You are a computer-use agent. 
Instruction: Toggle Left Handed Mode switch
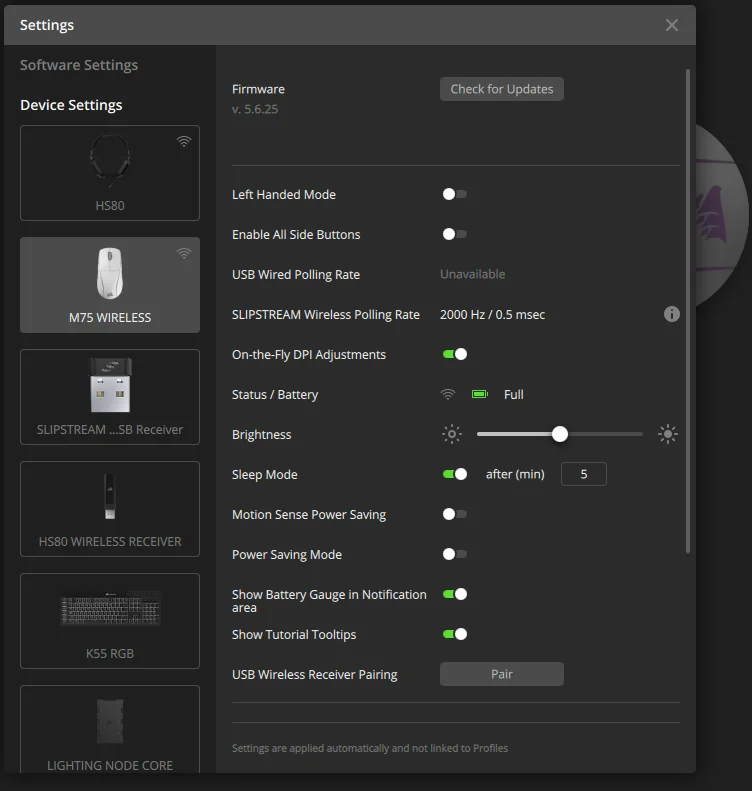[x=454, y=194]
